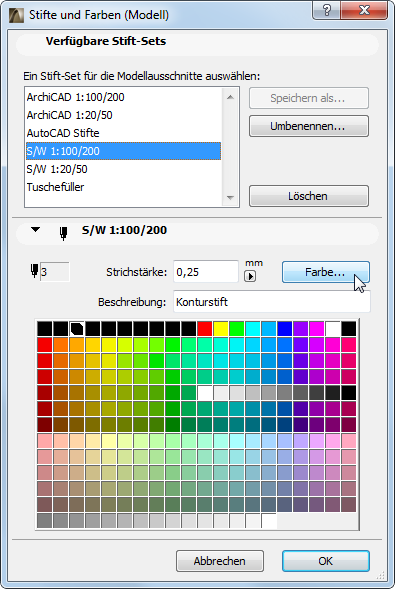Pick the pure blue swatch in top row
The height and width of the screenshot is (589, 395).
point(285,329)
